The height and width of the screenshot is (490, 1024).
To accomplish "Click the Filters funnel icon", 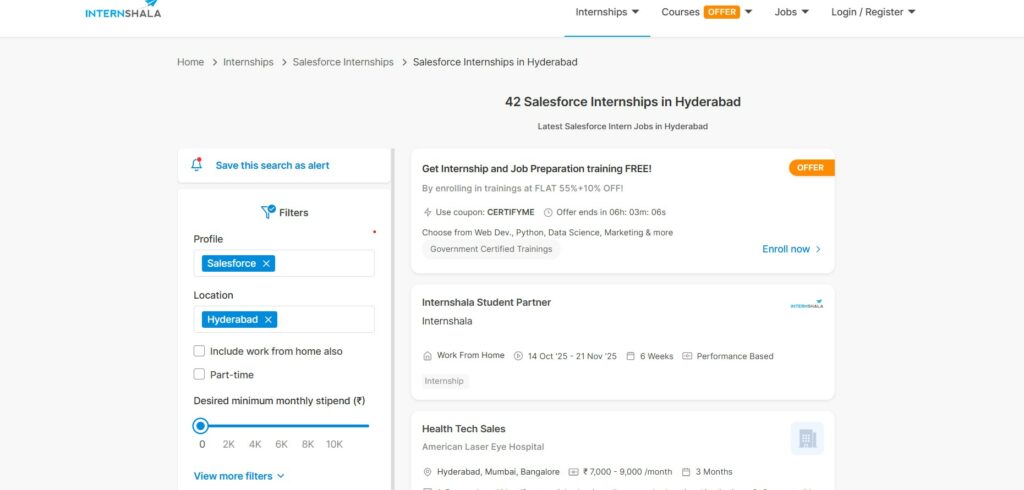I will pyautogui.click(x=268, y=212).
